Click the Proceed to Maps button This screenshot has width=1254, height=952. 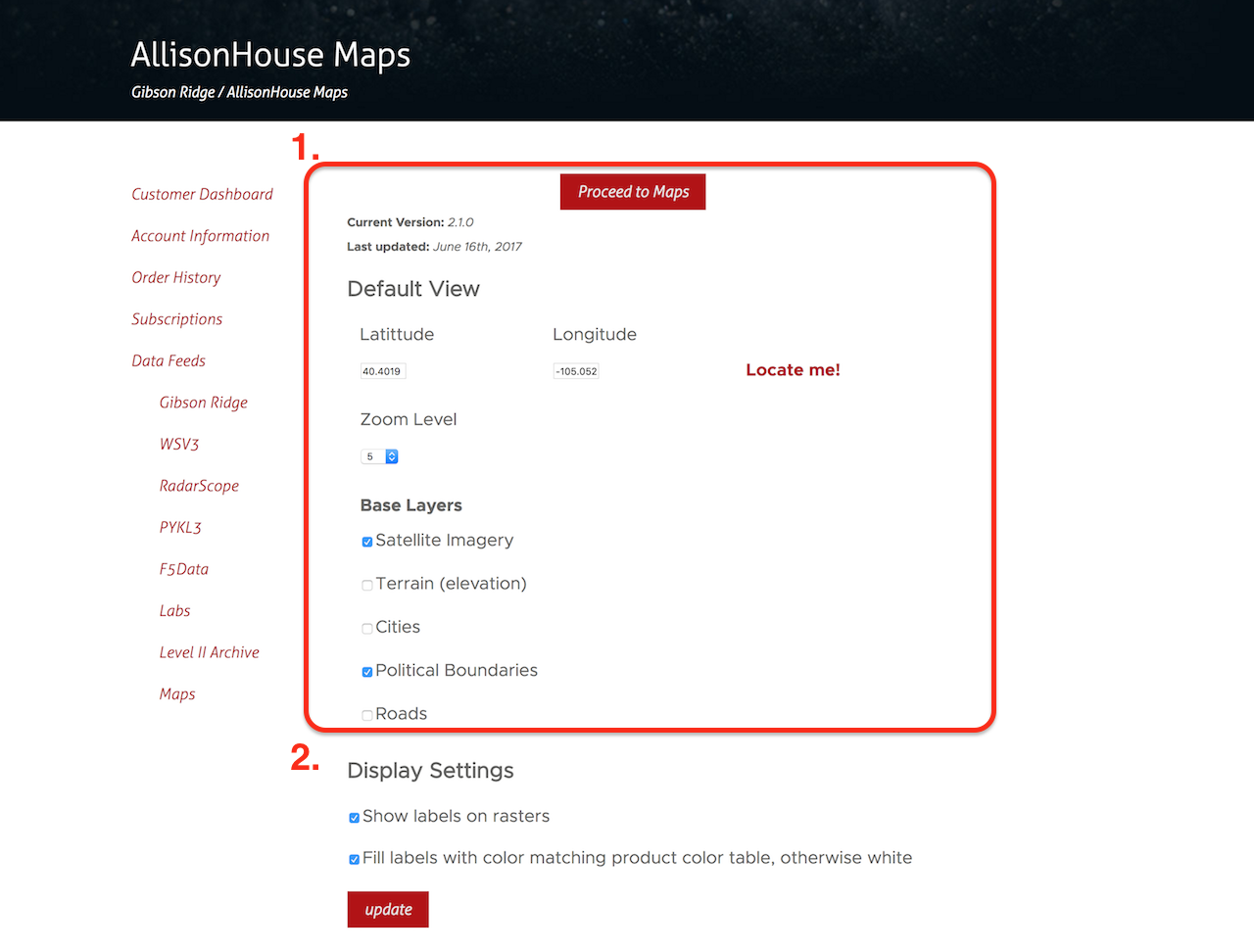coord(633,192)
